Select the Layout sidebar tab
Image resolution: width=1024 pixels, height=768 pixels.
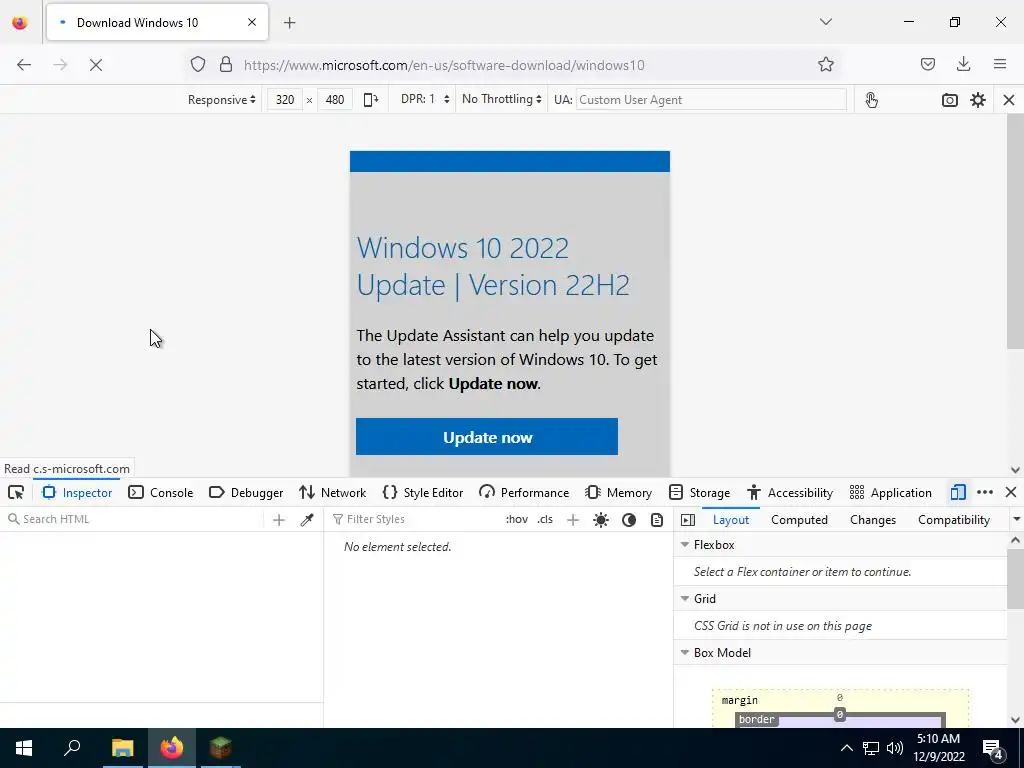point(731,520)
